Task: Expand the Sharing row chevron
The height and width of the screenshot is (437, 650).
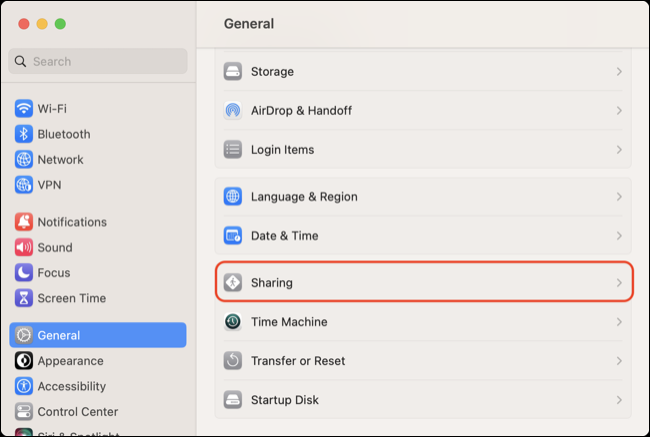Action: click(x=619, y=283)
